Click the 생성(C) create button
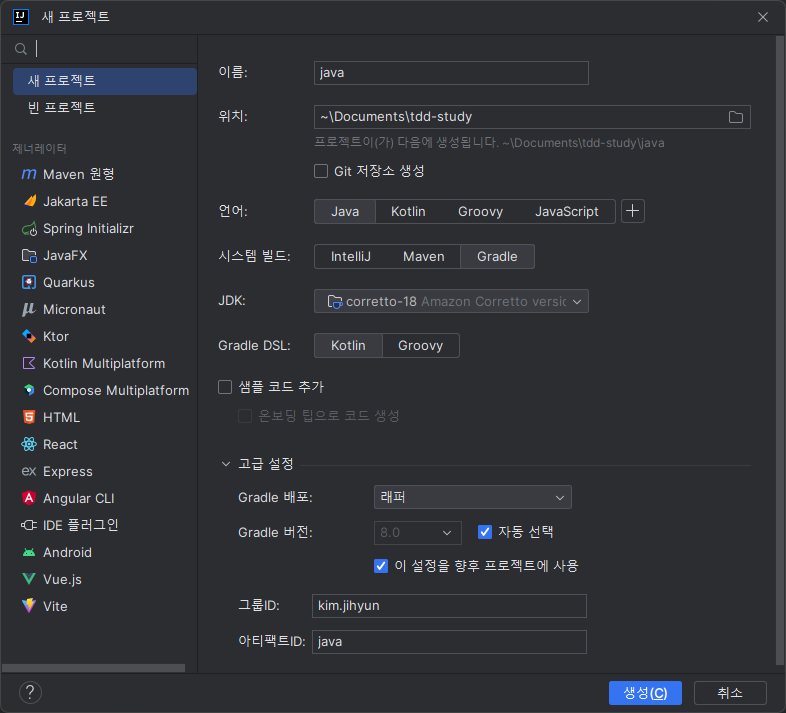Screen dimensions: 786x713 [645, 693]
